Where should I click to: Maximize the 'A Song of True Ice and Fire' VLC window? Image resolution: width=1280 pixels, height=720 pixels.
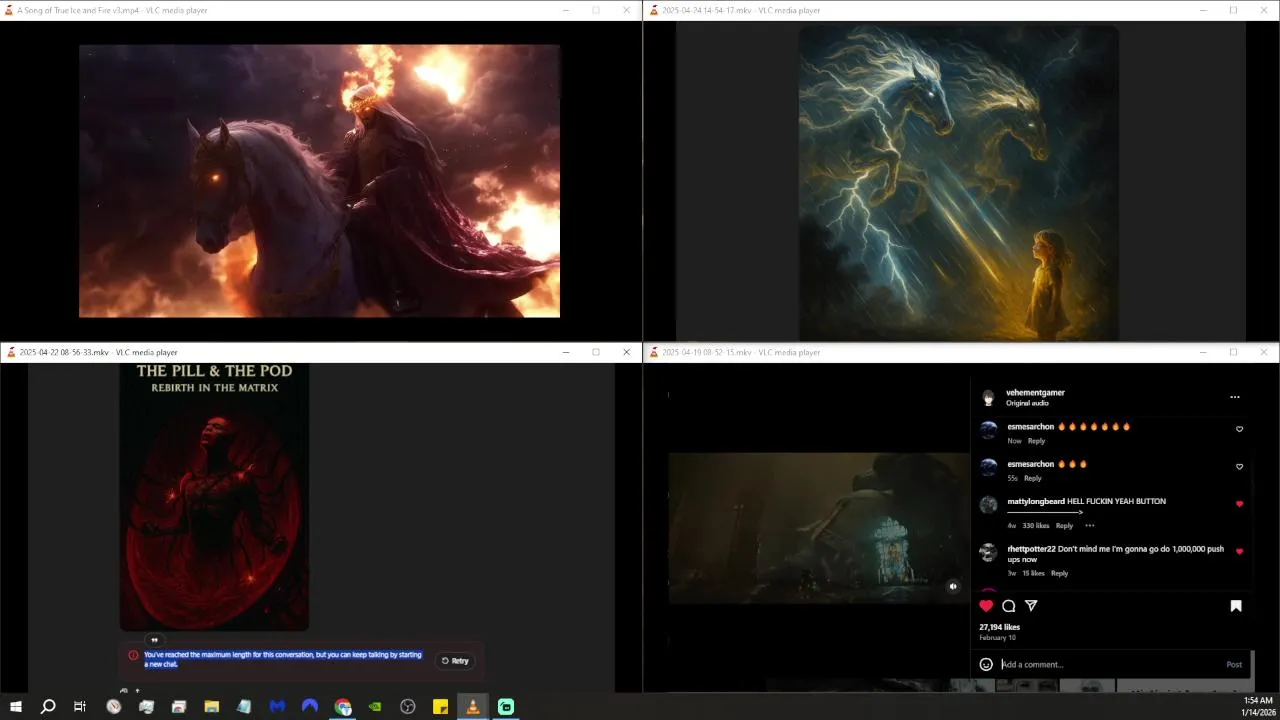[596, 10]
